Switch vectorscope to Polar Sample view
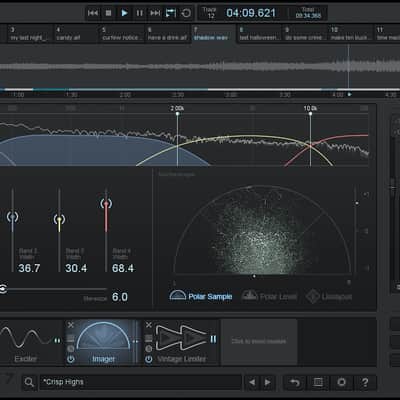The height and width of the screenshot is (400, 400). (x=201, y=296)
